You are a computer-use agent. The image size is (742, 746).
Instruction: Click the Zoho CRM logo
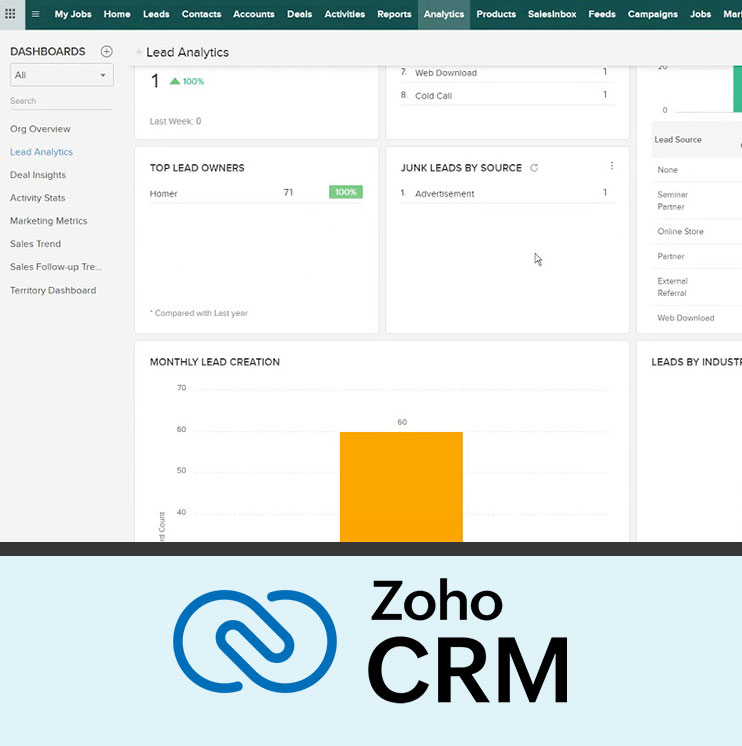pyautogui.click(x=370, y=642)
